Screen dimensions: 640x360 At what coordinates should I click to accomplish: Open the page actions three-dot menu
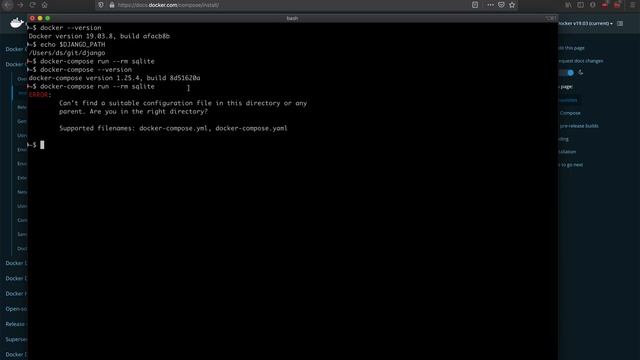pos(490,5)
